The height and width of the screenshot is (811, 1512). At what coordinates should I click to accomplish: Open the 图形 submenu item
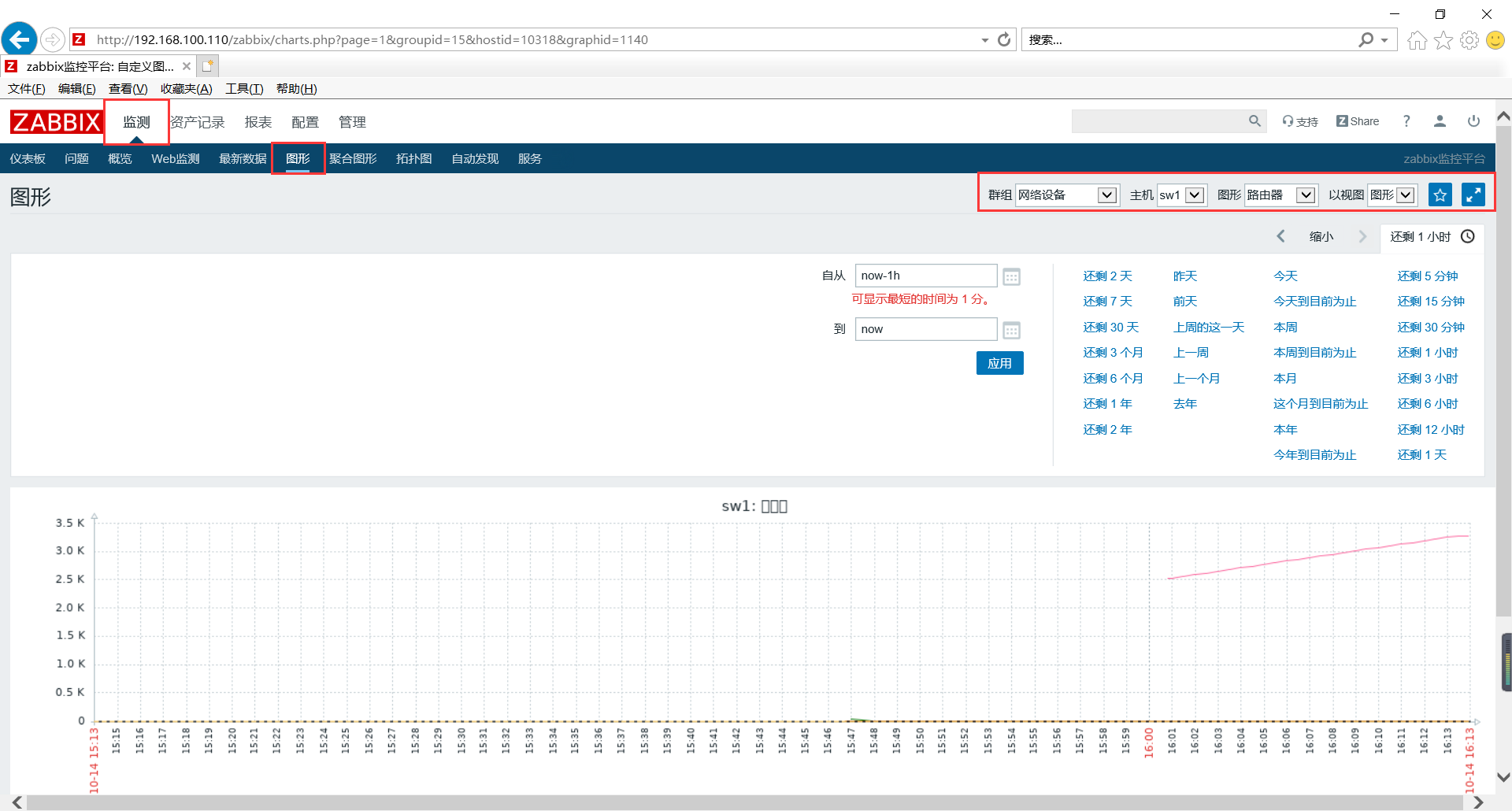pyautogui.click(x=298, y=158)
